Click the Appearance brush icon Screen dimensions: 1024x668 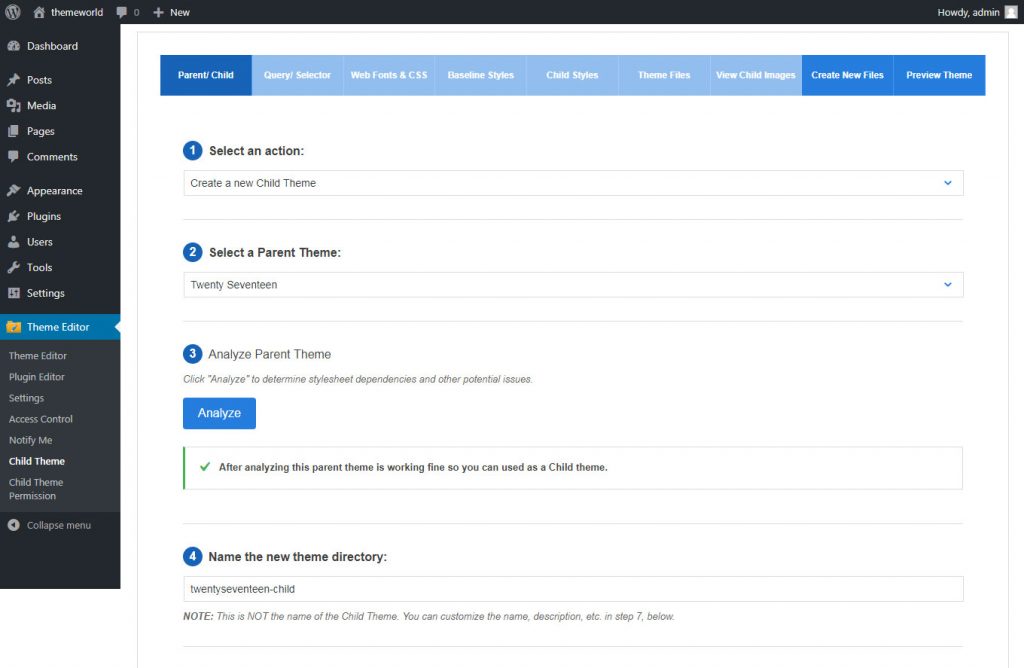point(14,190)
